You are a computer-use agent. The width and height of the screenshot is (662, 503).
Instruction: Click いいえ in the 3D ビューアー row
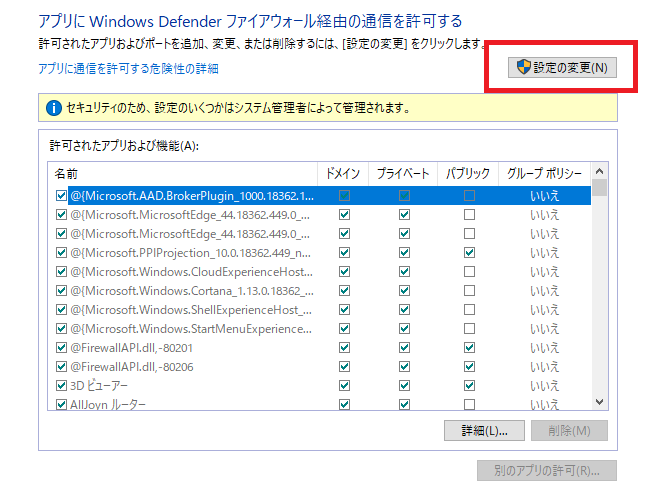click(544, 386)
